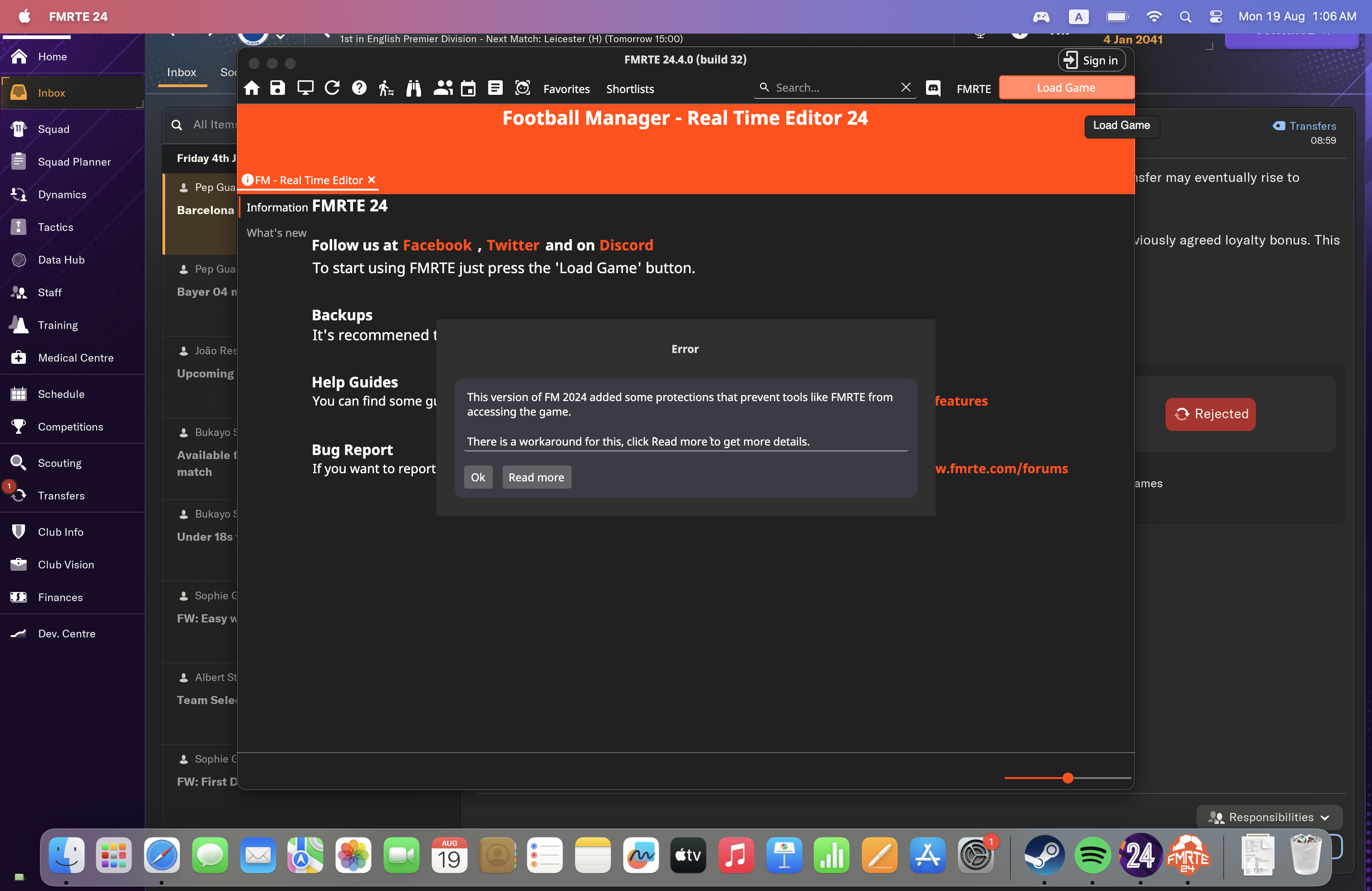Open the help question mark icon
Image resolution: width=1372 pixels, height=891 pixels.
click(x=359, y=88)
